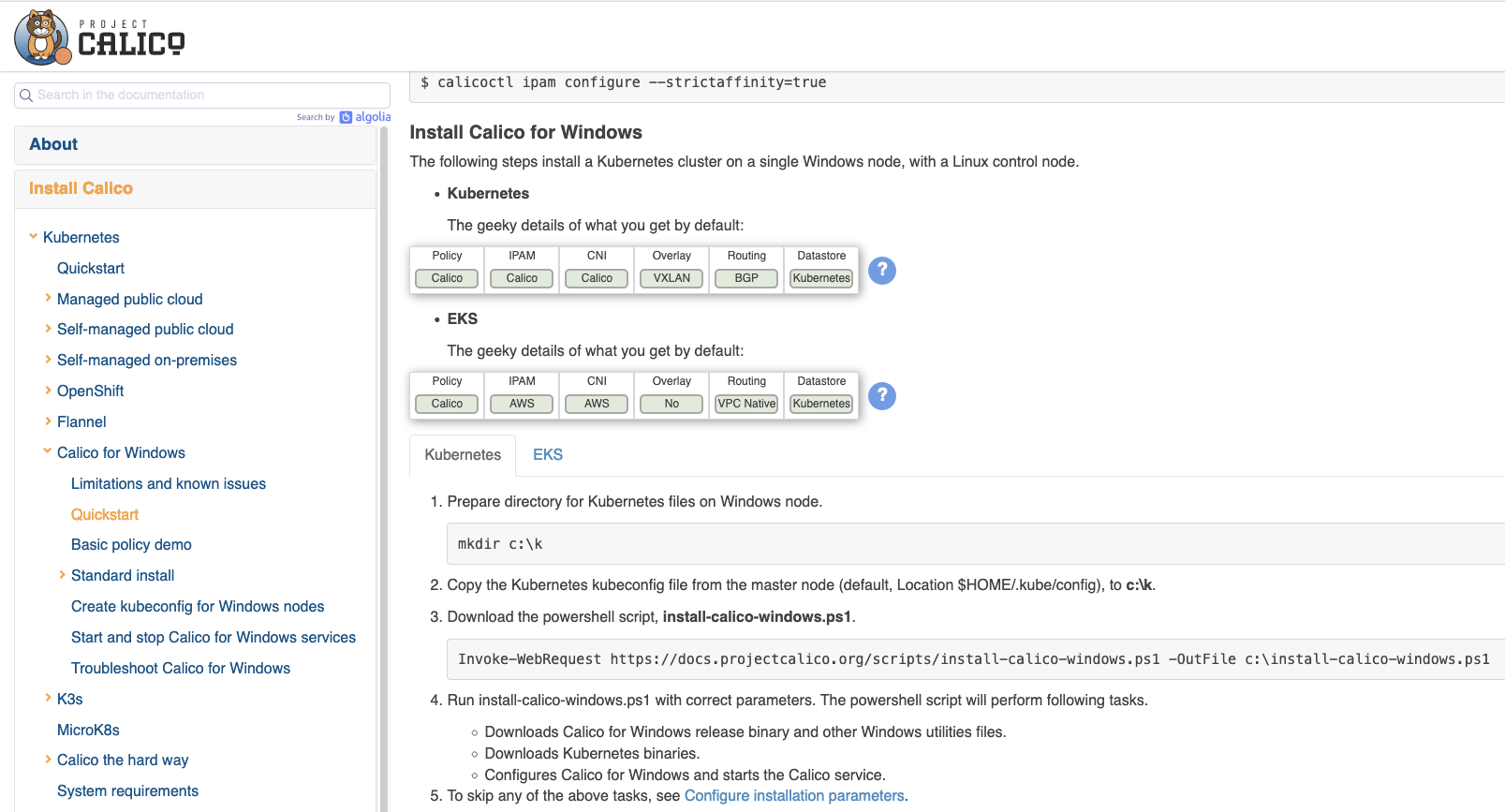Expand the OpenShift chevron
The height and width of the screenshot is (812, 1505).
pos(48,391)
